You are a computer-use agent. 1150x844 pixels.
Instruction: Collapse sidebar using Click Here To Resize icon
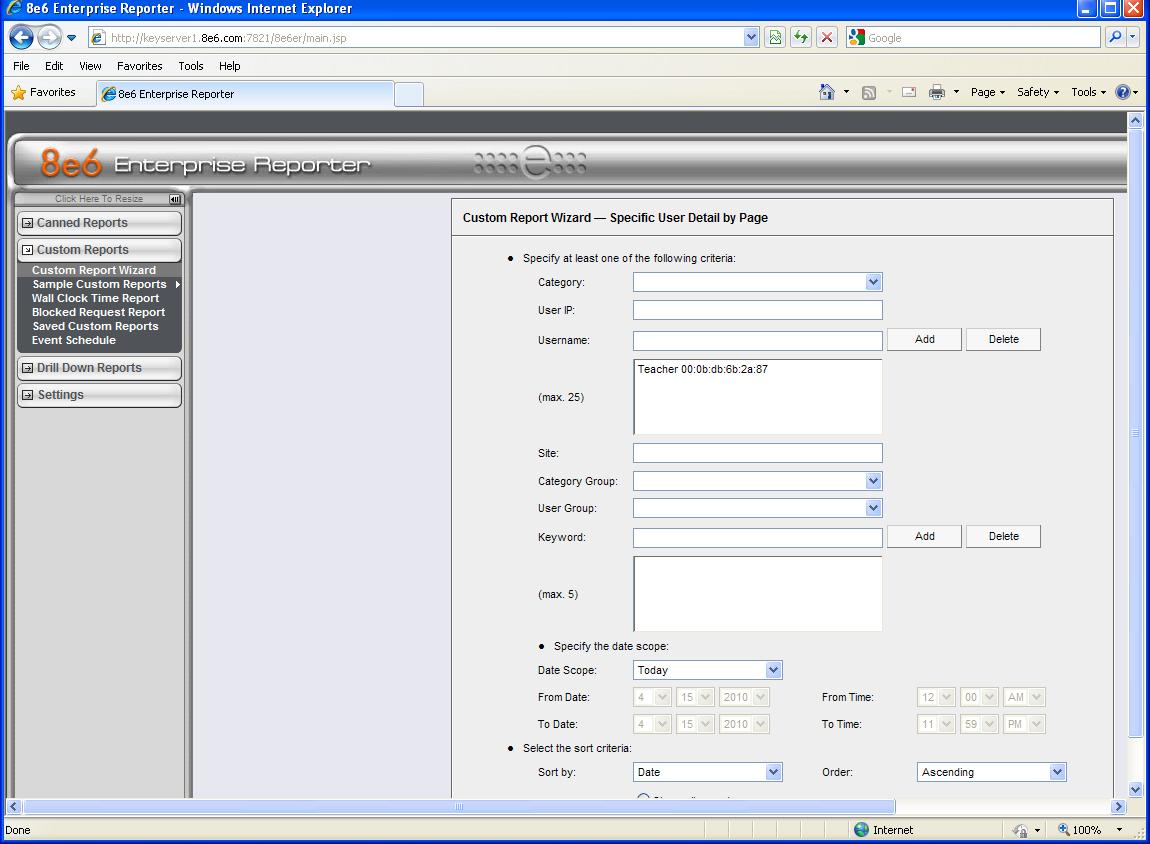point(175,199)
